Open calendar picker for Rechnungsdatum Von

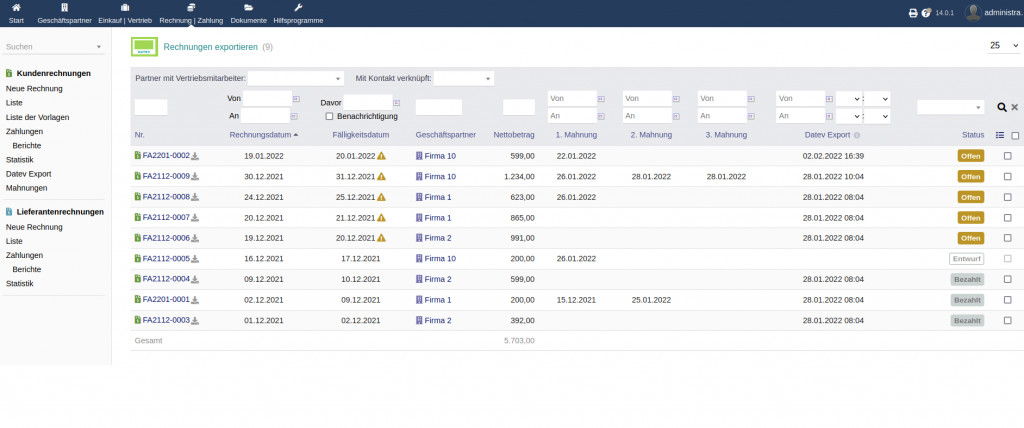[x=296, y=99]
